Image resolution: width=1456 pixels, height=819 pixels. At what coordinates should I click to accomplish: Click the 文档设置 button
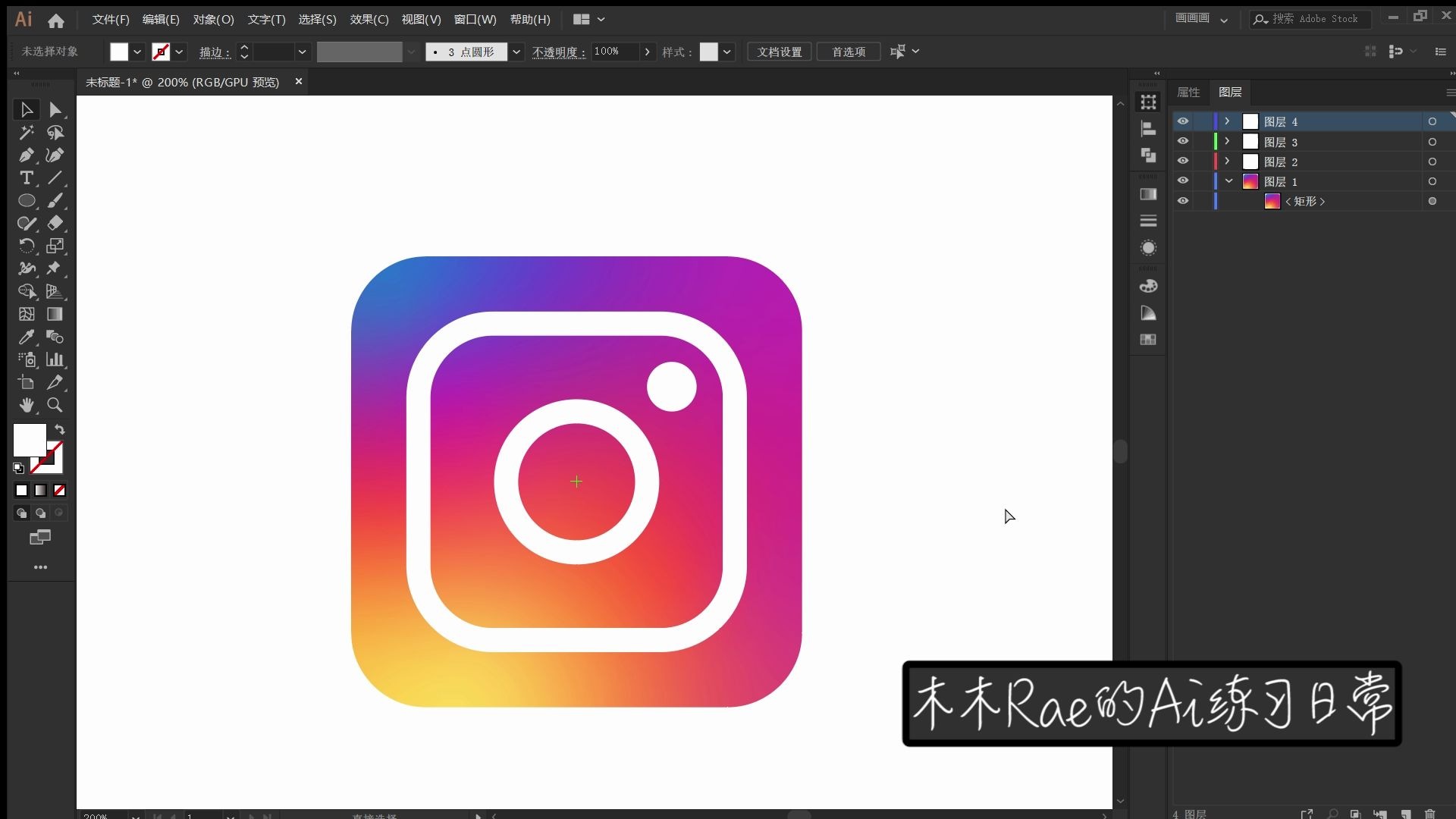(x=780, y=52)
